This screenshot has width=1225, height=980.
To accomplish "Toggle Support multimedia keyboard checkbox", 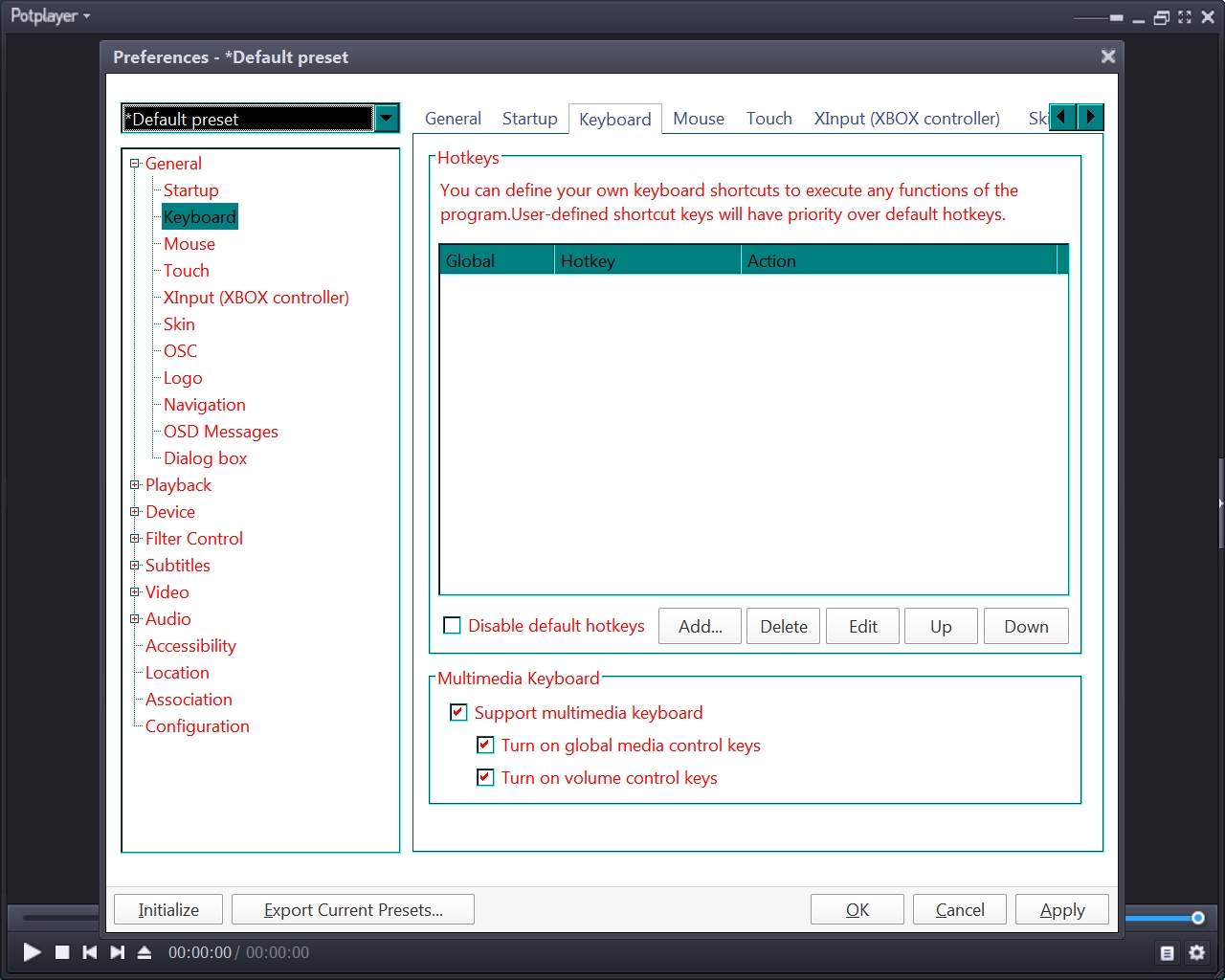I will pos(459,712).
